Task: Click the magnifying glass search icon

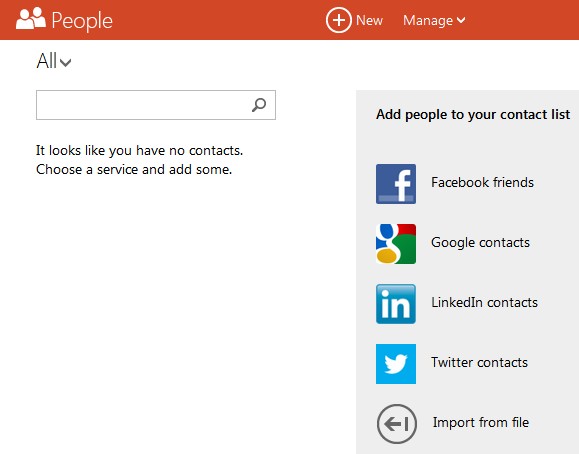Action: coord(259,105)
